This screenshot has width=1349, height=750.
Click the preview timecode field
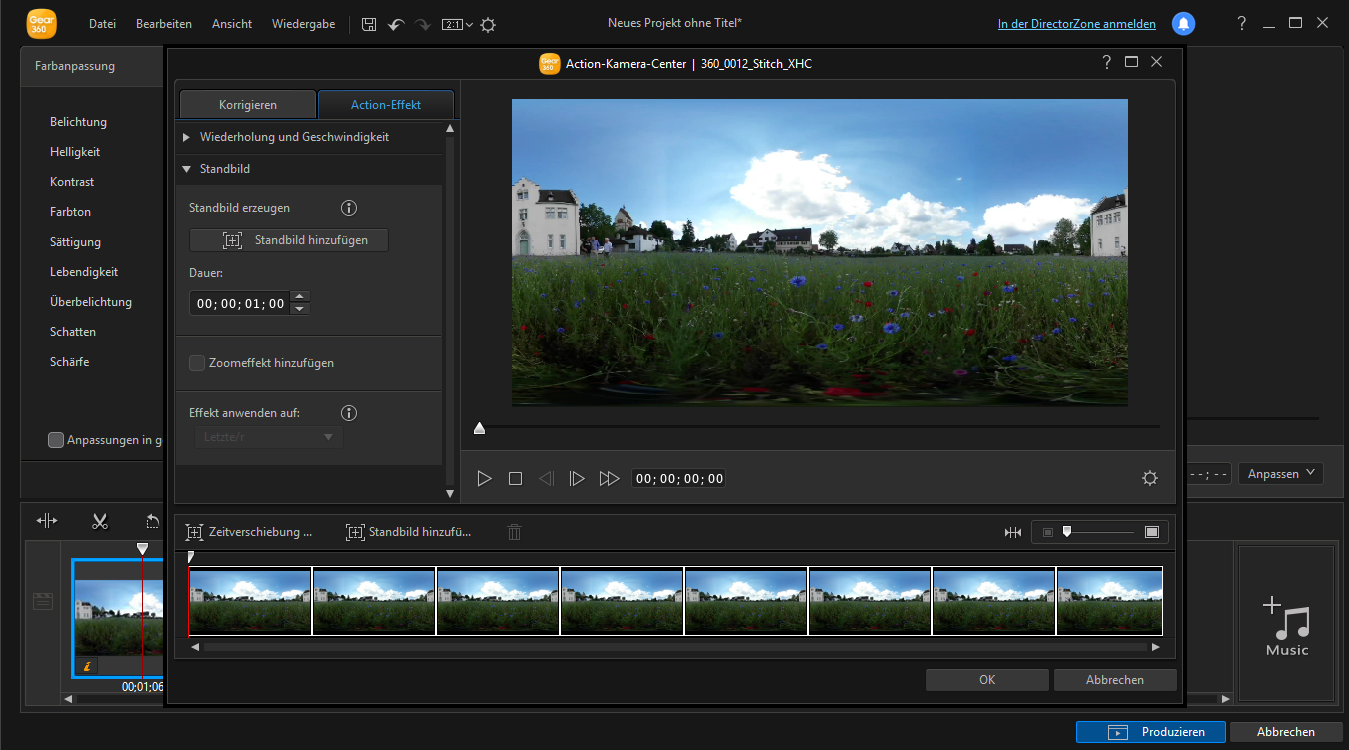(679, 479)
